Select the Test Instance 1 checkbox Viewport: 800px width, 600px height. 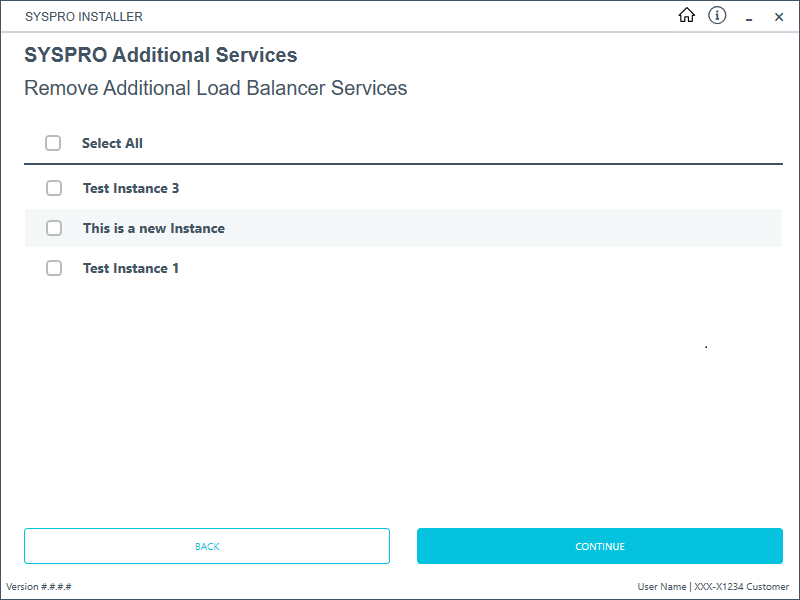point(54,268)
